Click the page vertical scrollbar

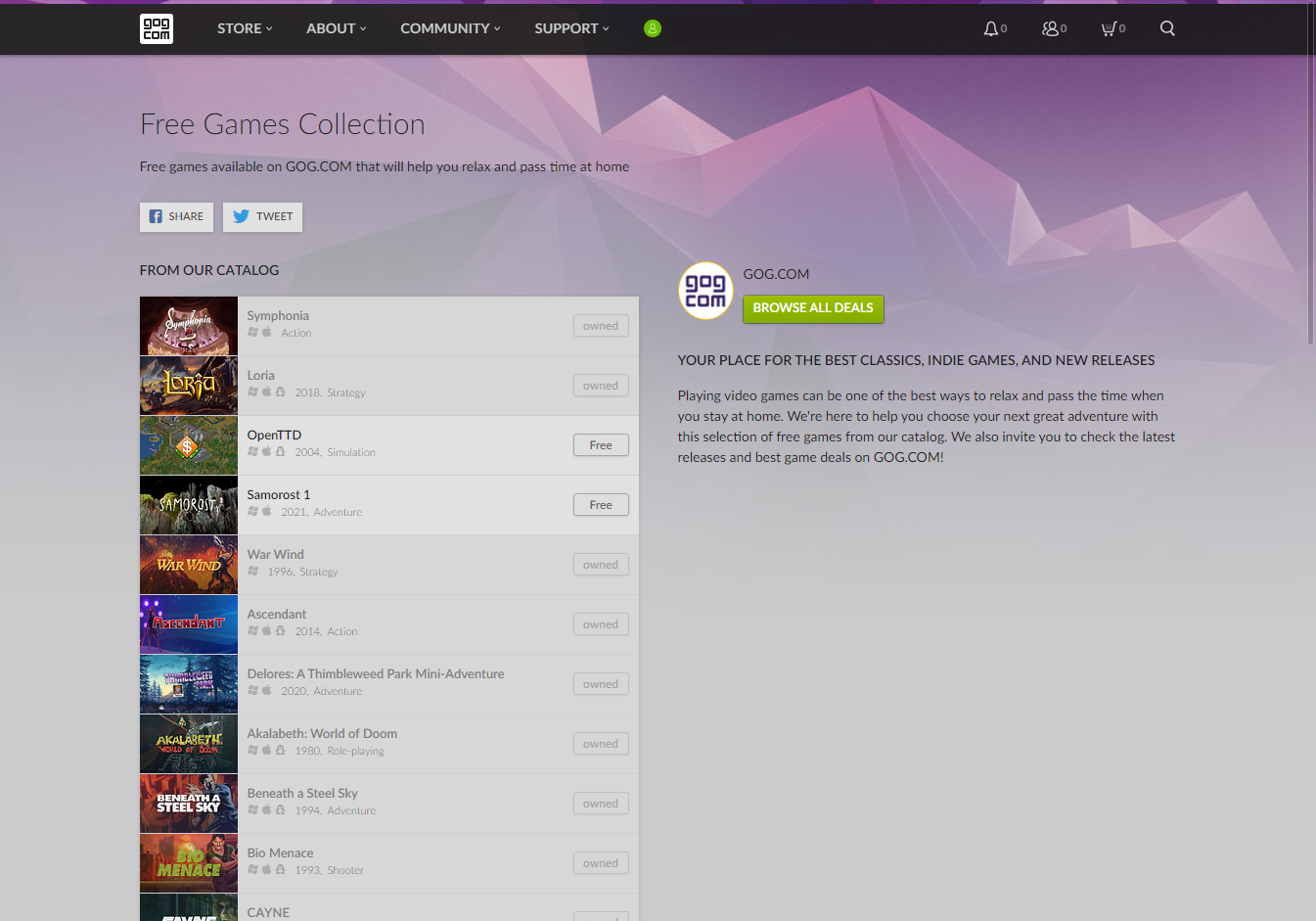coord(1311,174)
